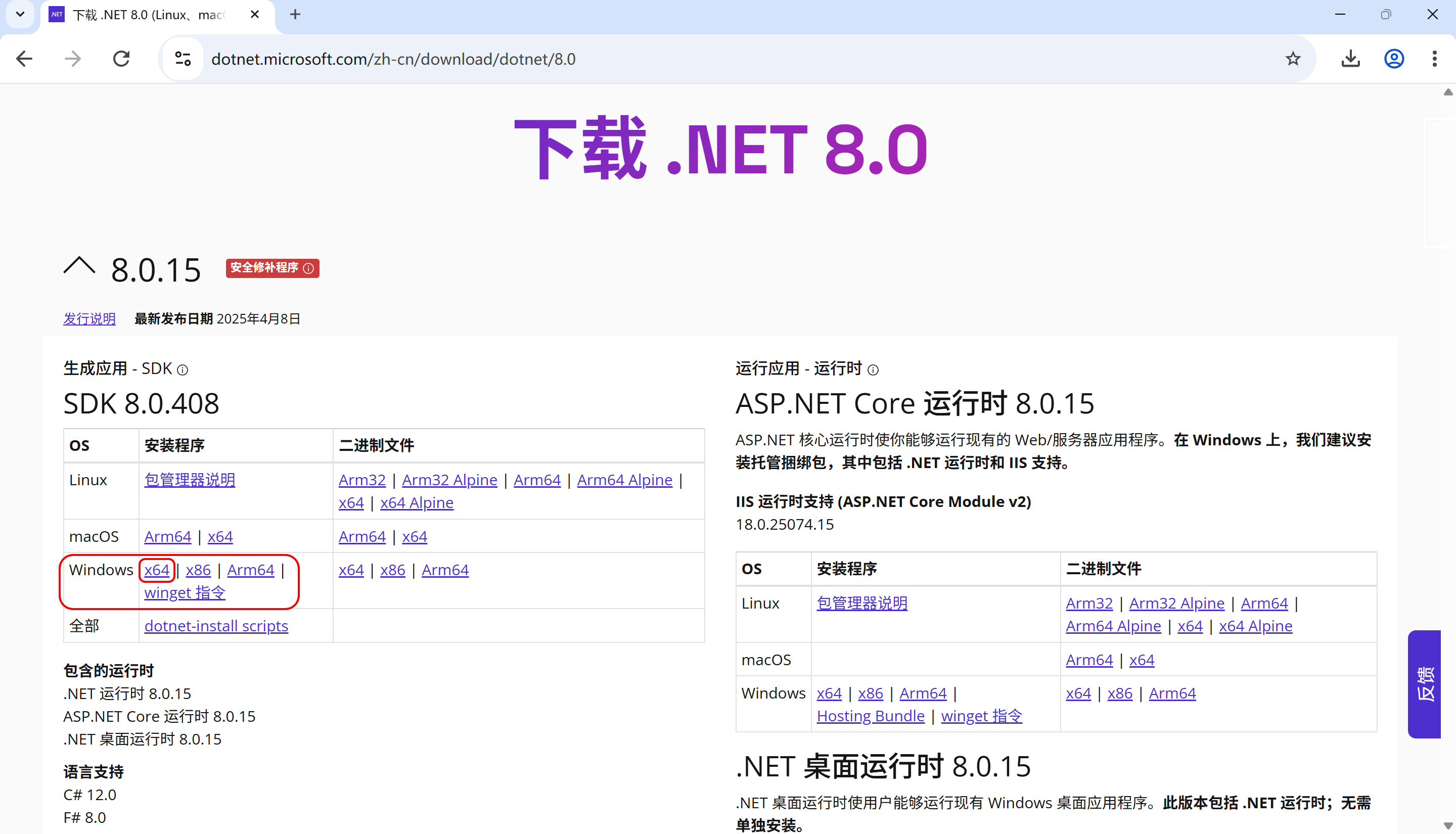Open the Chrome profile icon
Viewport: 1456px width, 834px height.
point(1394,59)
